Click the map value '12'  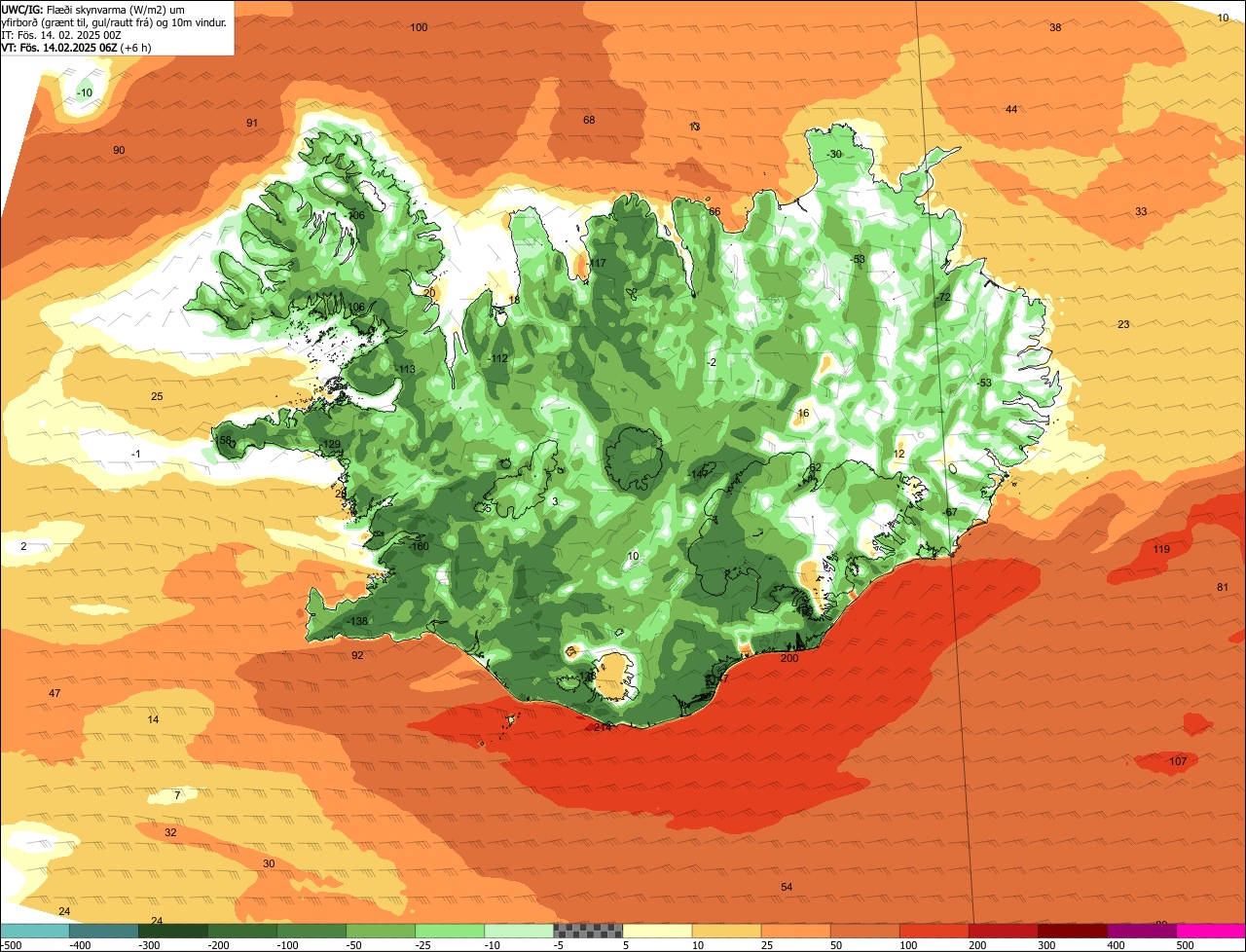pos(899,454)
